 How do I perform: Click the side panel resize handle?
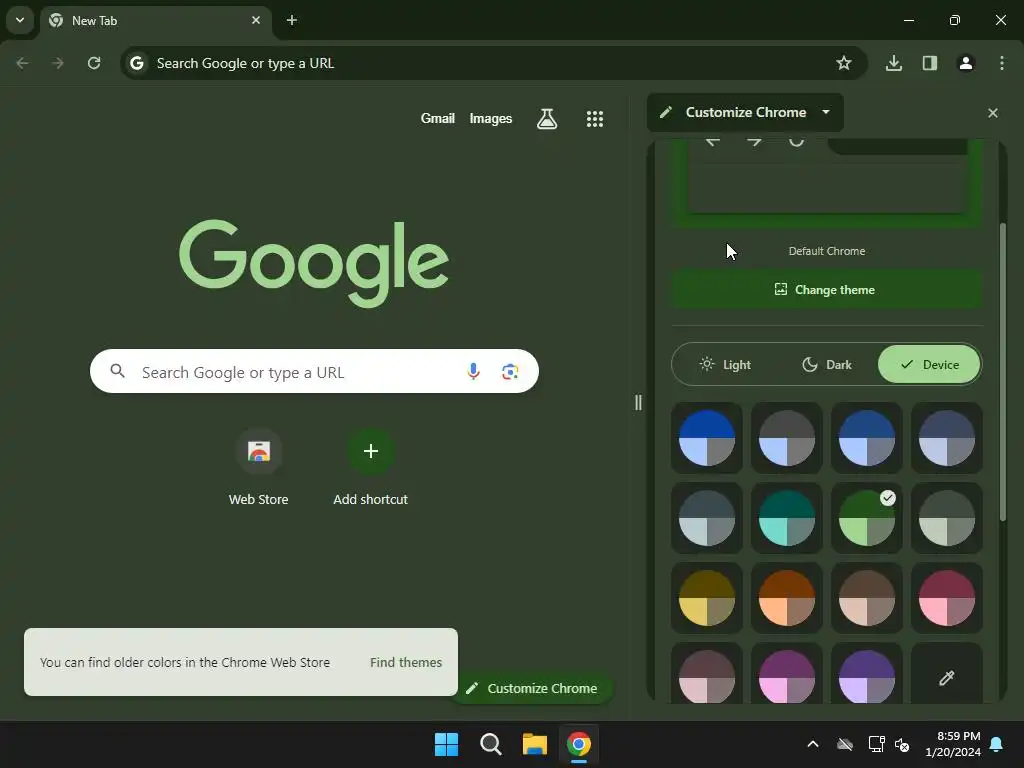[638, 402]
